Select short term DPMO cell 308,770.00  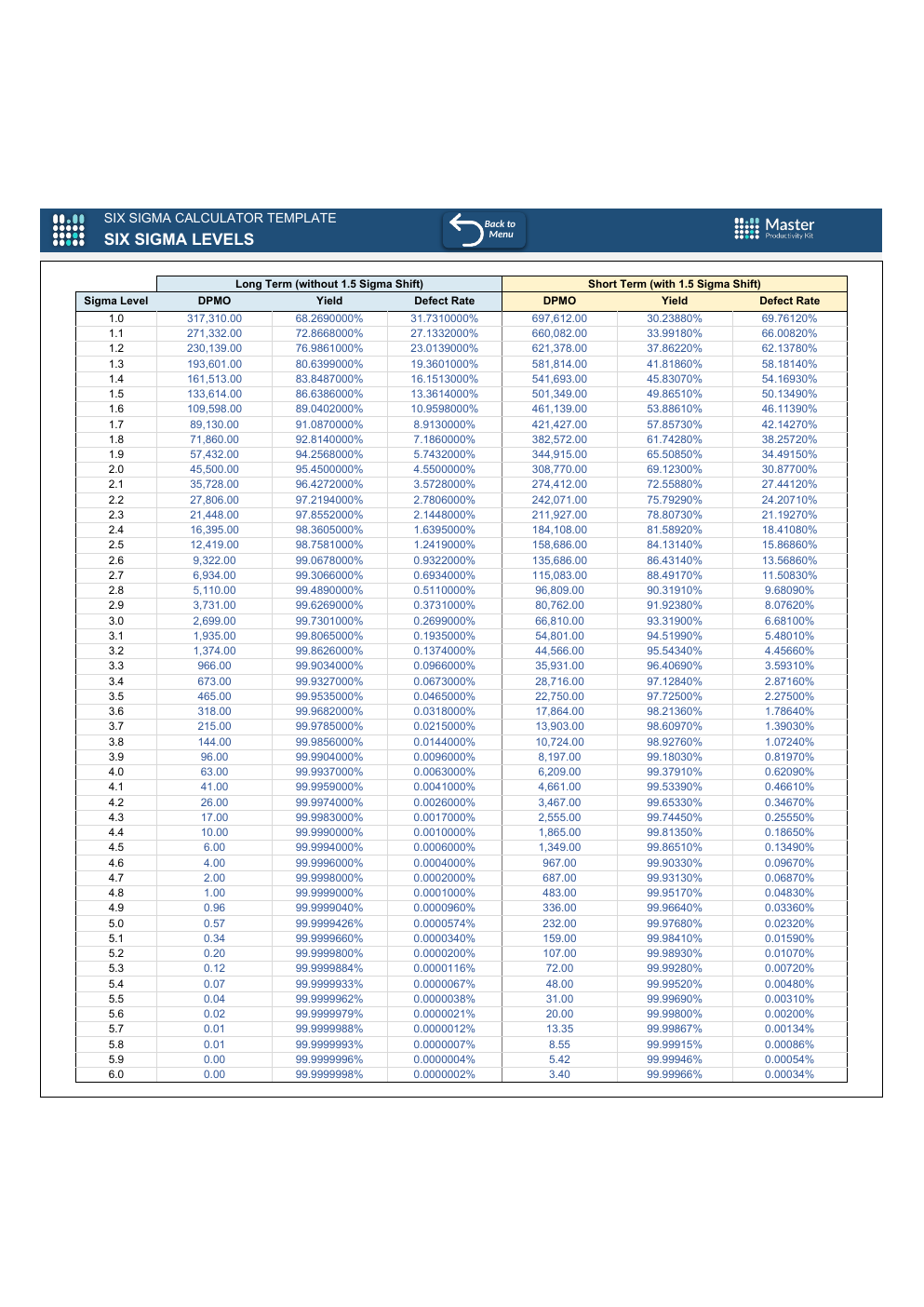[x=559, y=469]
